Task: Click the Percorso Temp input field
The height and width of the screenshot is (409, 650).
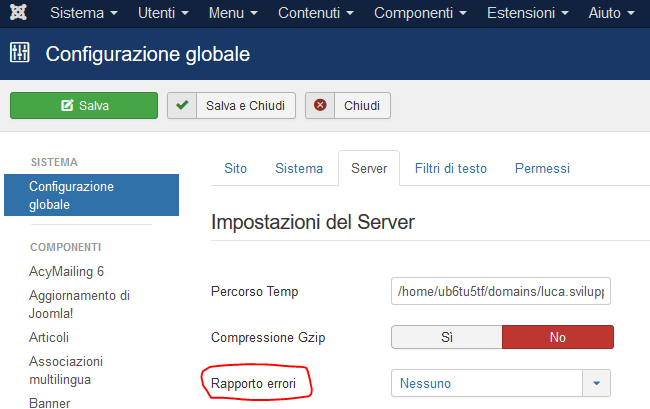Action: pos(501,291)
